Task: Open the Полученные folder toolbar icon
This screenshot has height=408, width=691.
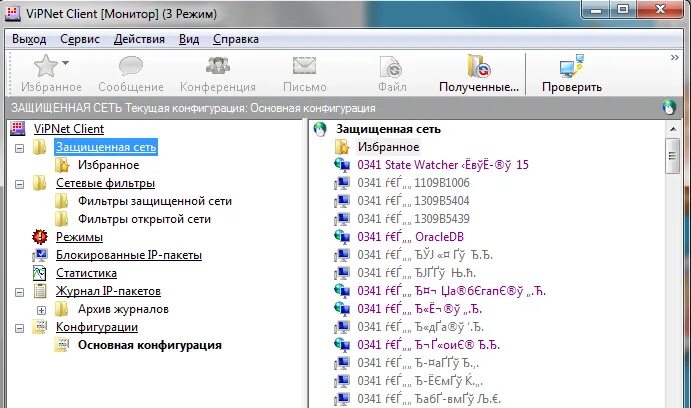Action: [x=479, y=66]
